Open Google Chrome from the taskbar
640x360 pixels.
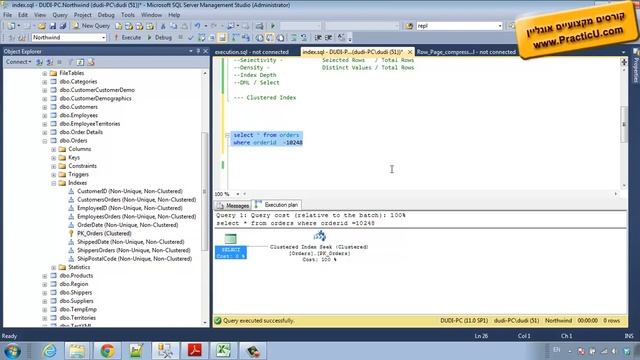pyautogui.click(x=107, y=351)
